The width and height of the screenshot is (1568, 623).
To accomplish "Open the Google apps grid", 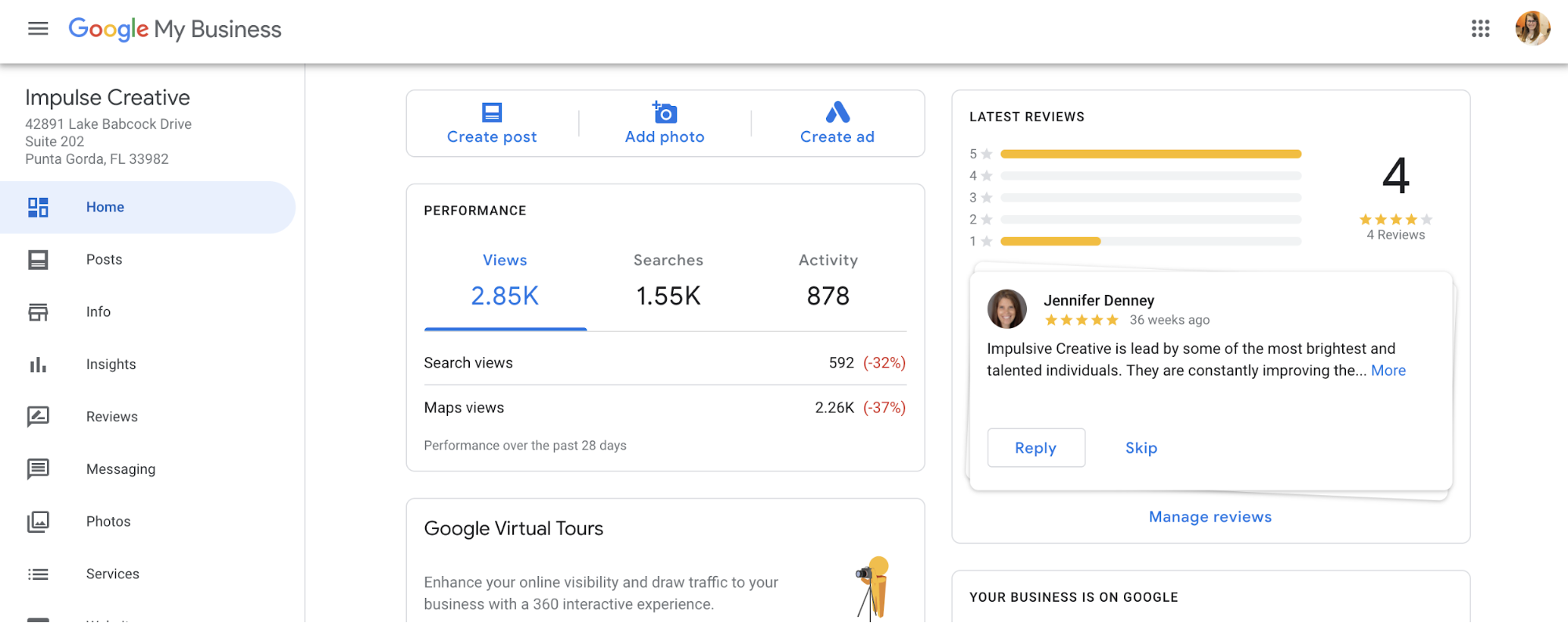I will pyautogui.click(x=1480, y=29).
